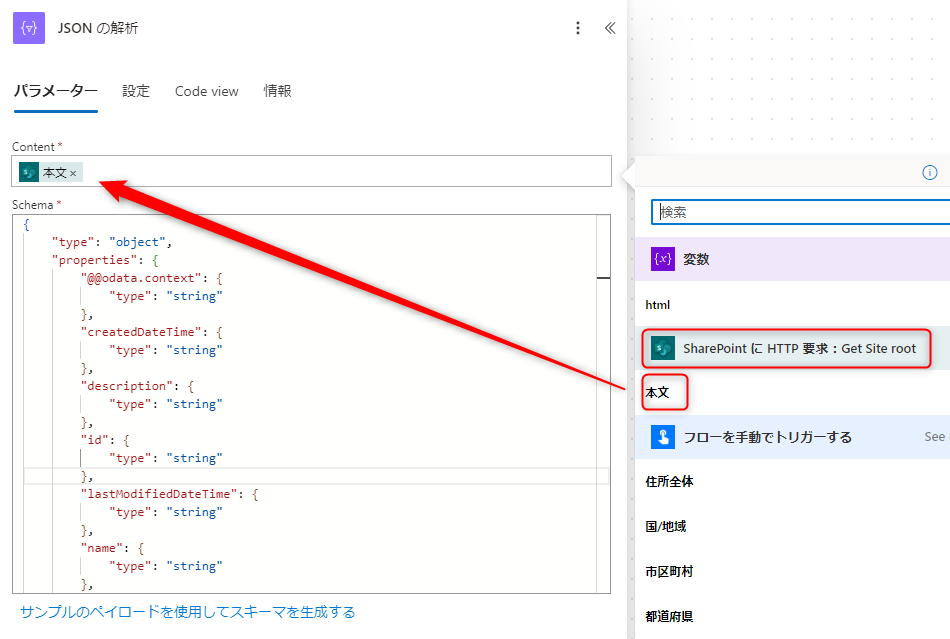Click the Schema editor scrollbar minimap
The image size is (950, 639).
pos(603,404)
